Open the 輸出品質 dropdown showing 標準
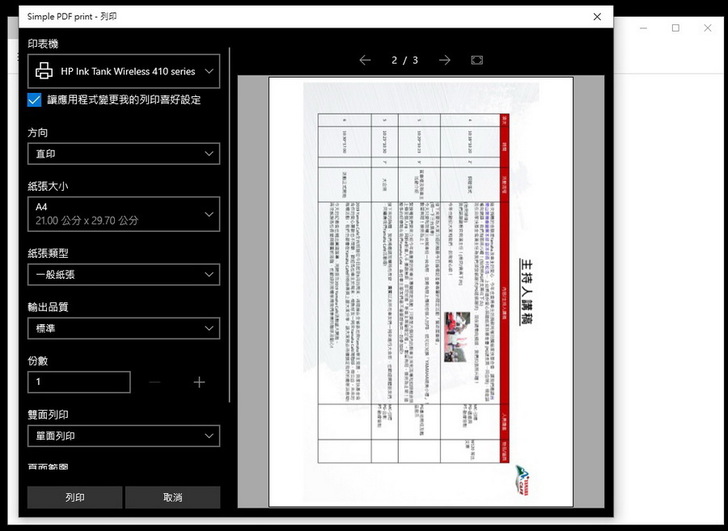728x531 pixels. point(124,328)
